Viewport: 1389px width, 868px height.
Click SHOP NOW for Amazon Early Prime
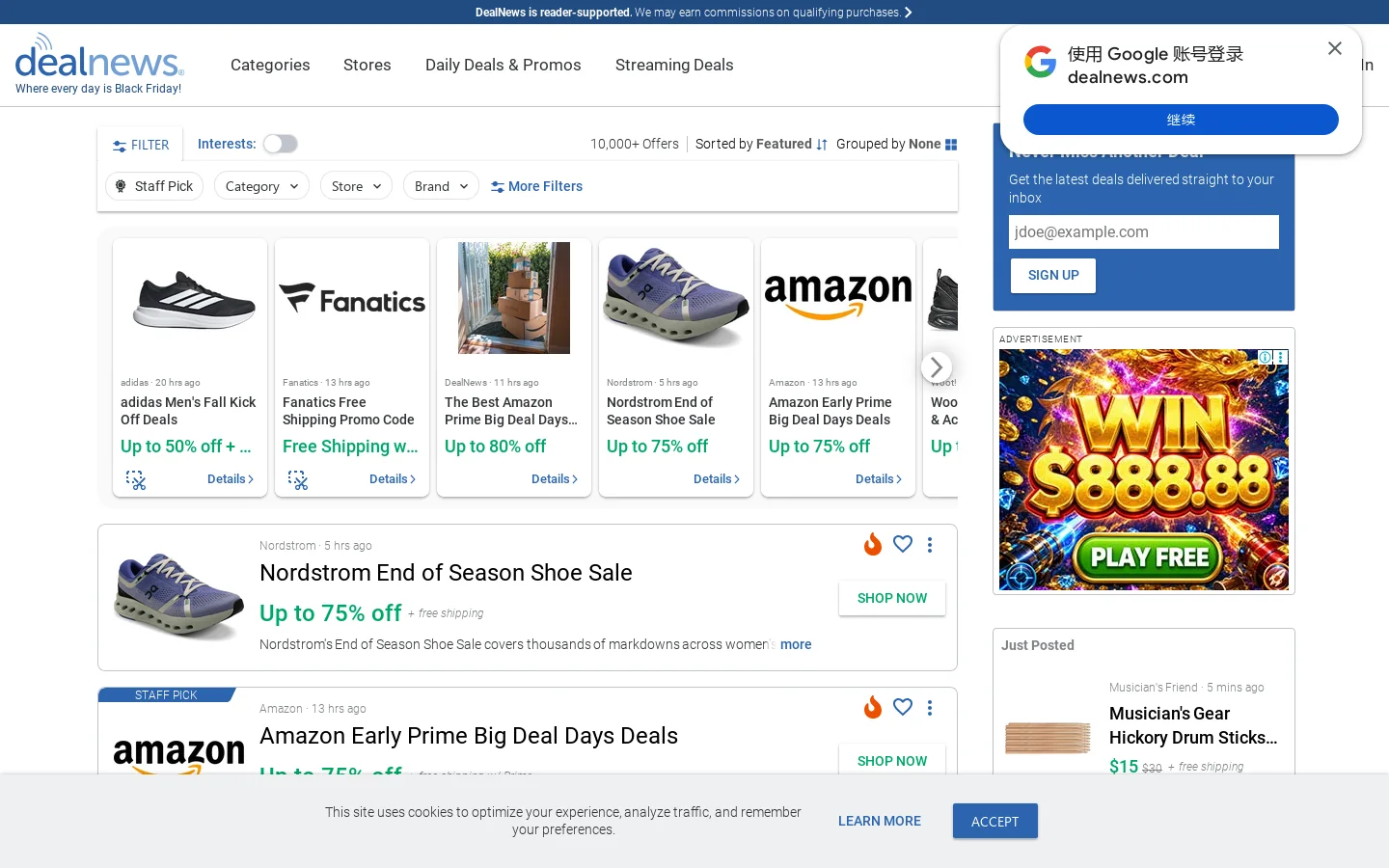[x=892, y=761]
